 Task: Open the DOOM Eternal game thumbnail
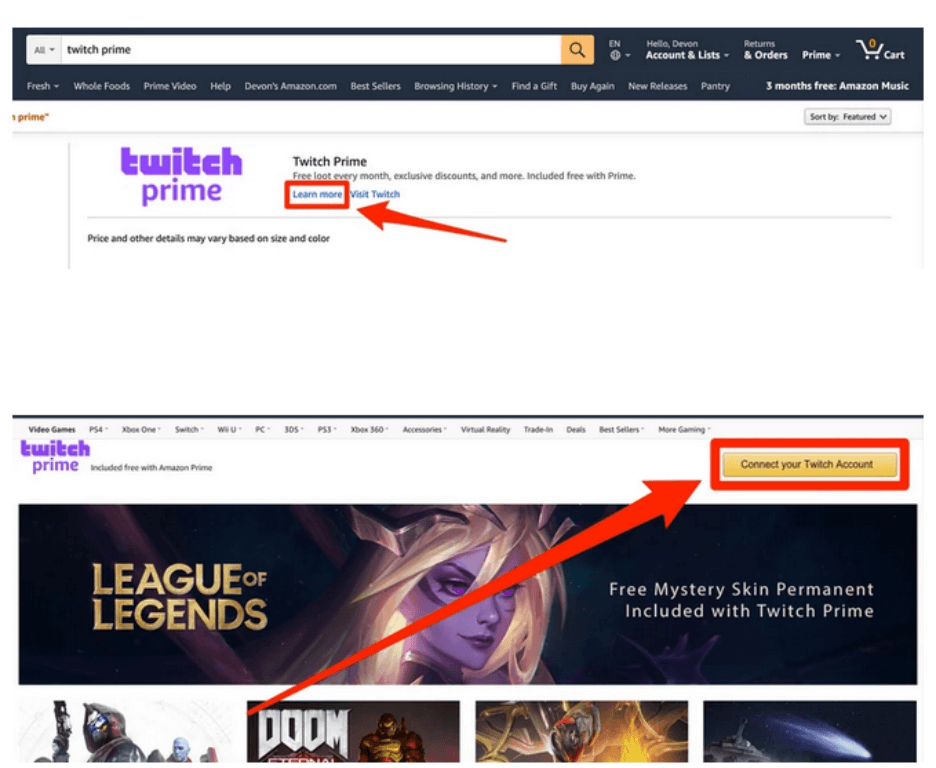pos(353,732)
